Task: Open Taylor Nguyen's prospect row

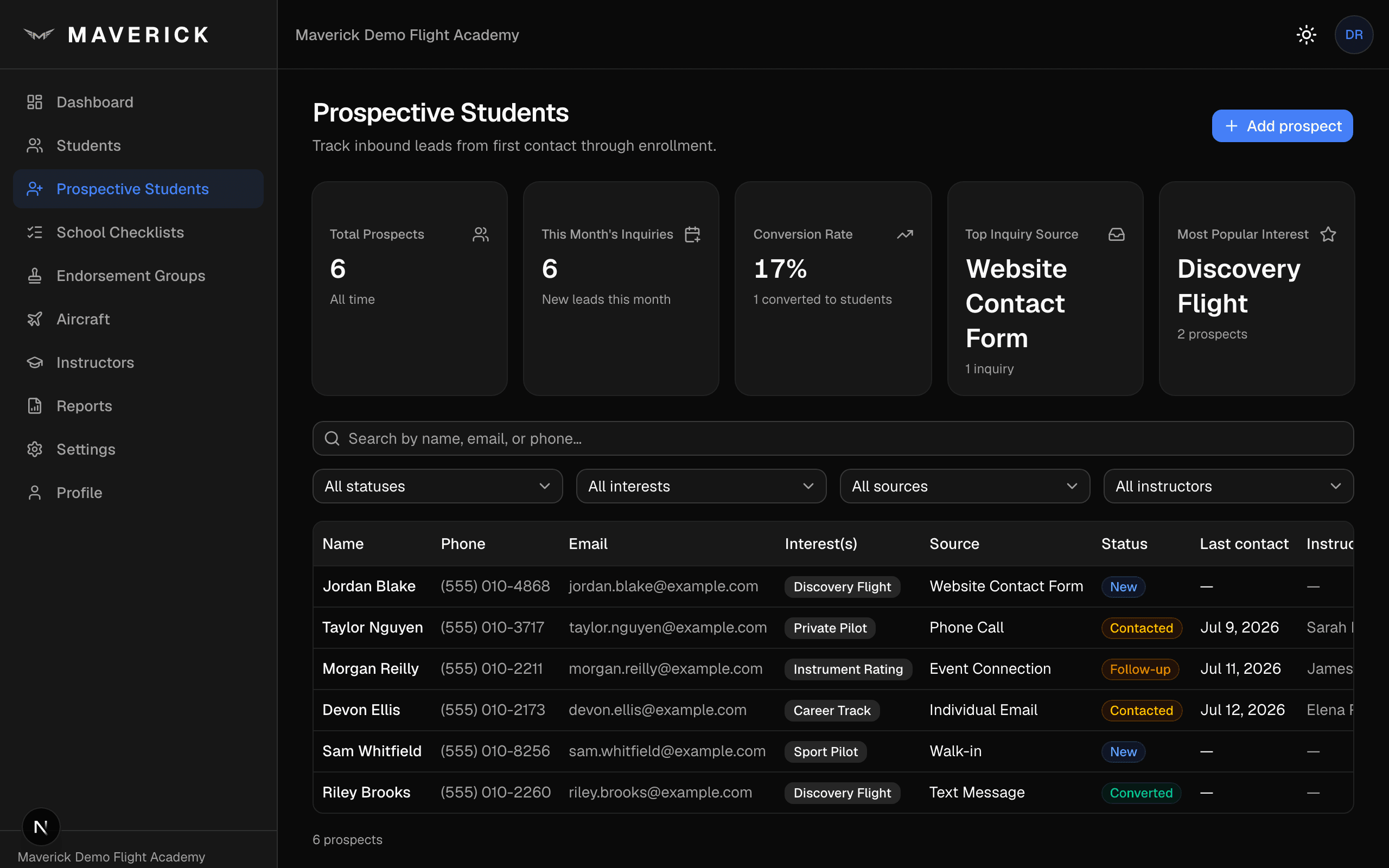Action: [x=833, y=628]
